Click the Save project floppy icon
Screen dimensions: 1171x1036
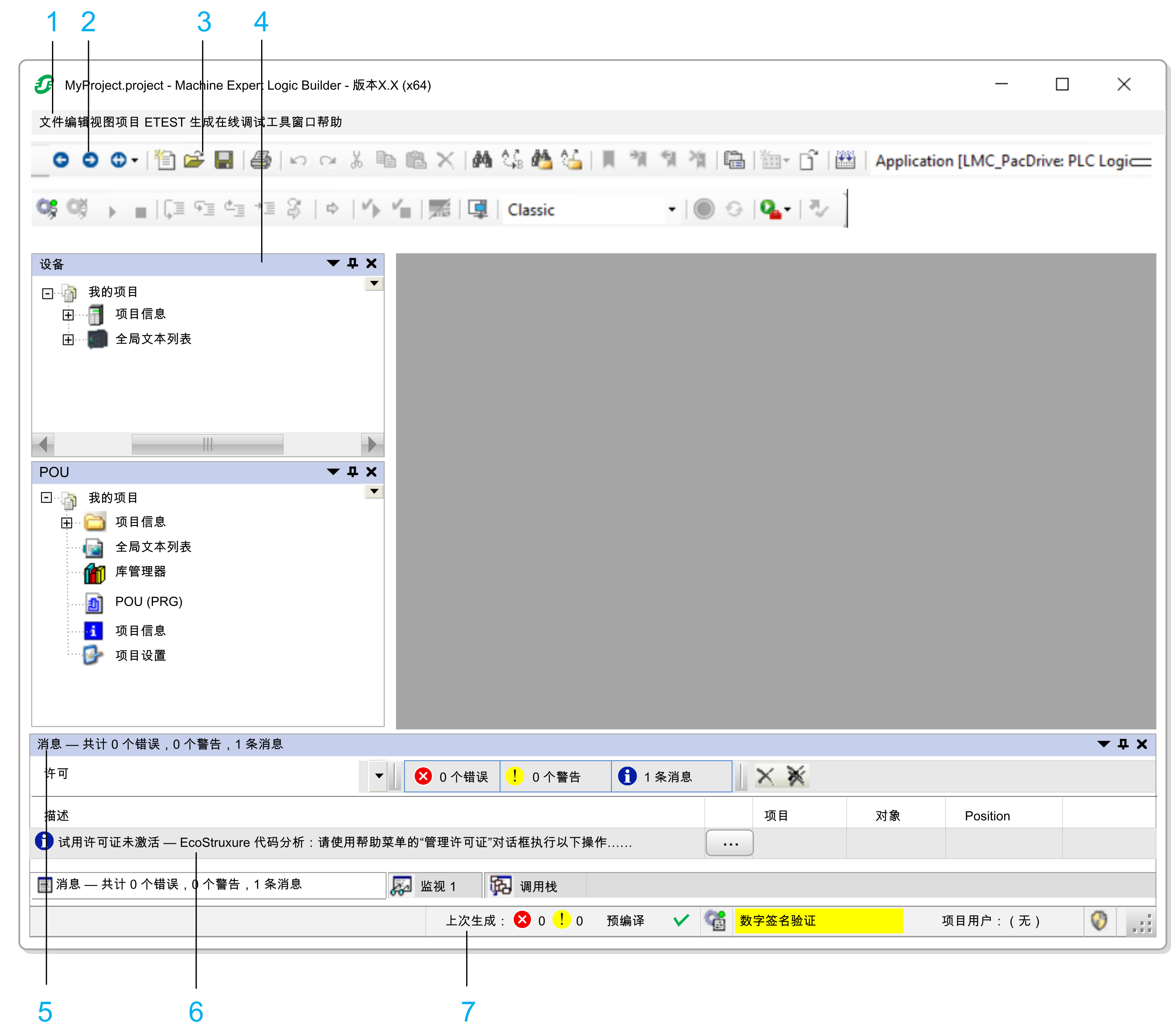click(x=223, y=160)
